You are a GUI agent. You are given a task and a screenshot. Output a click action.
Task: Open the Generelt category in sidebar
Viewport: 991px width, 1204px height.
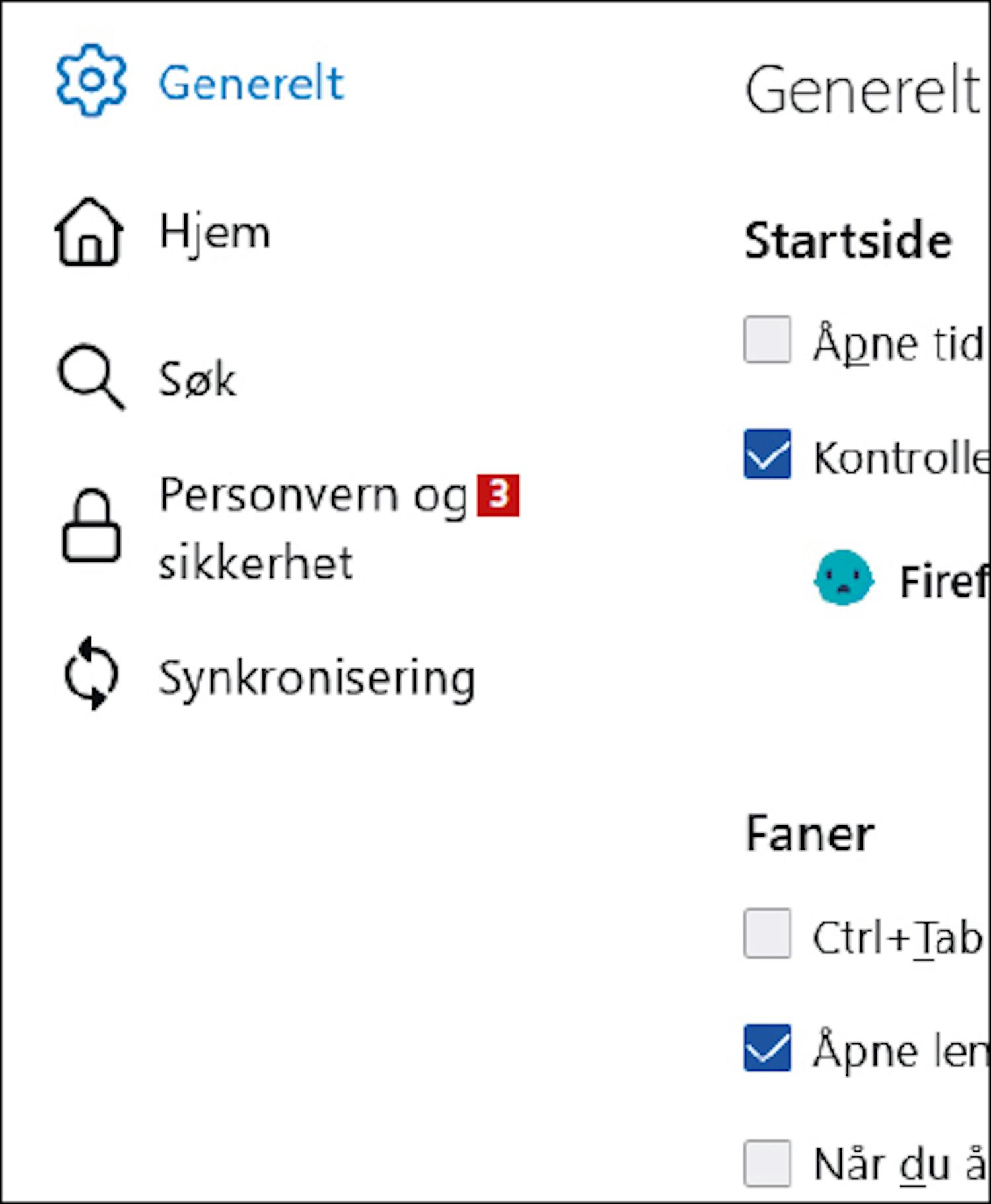(251, 83)
